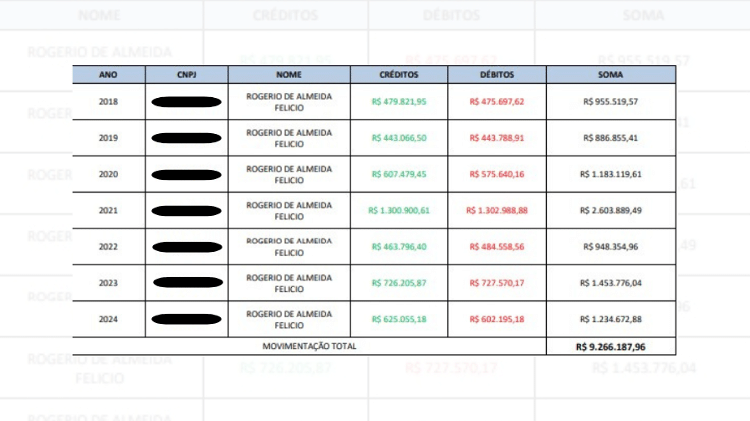Screen dimensions: 750x421
Task: Click the year 2022 cell
Action: pyautogui.click(x=109, y=247)
